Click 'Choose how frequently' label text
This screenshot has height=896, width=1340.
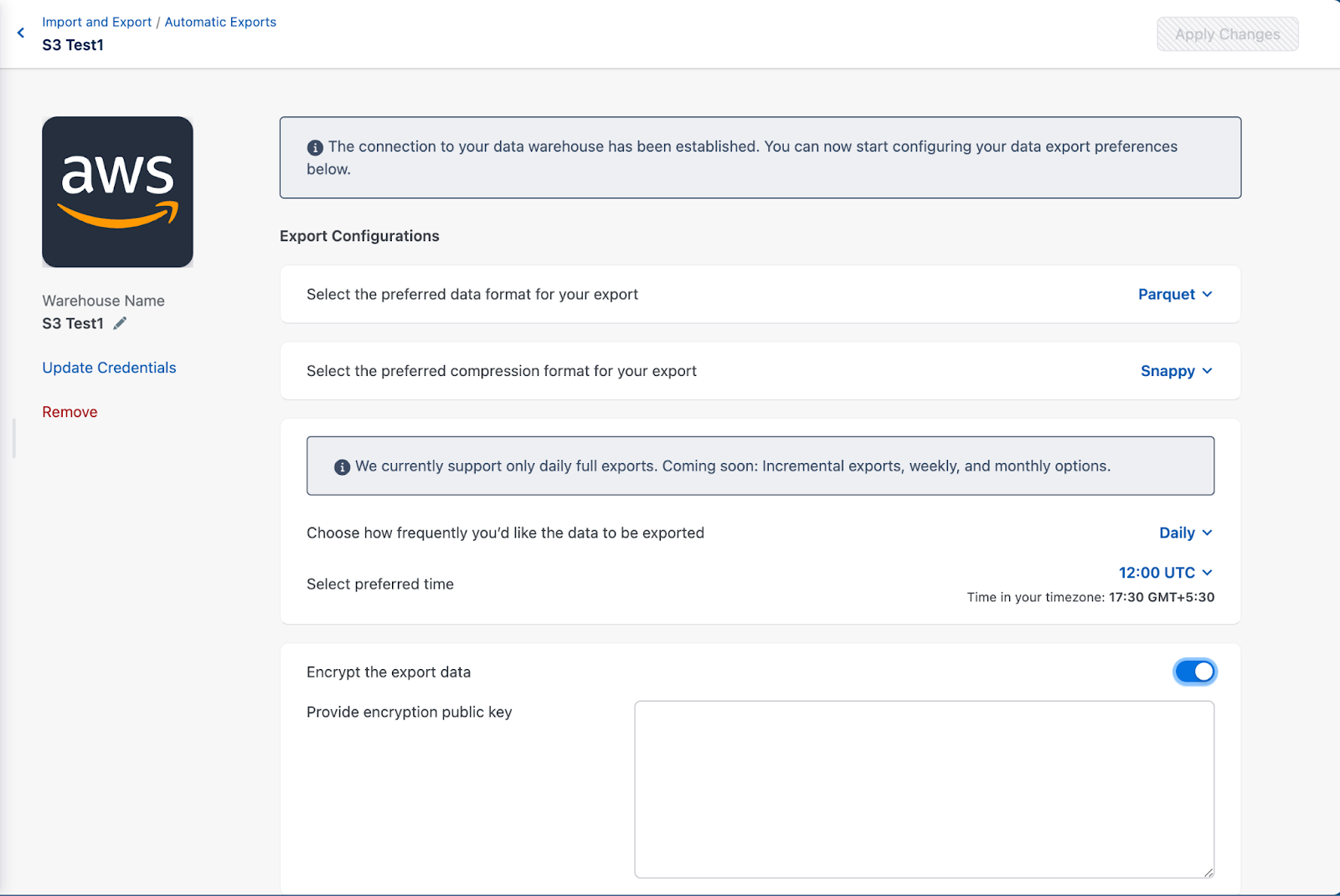point(505,533)
